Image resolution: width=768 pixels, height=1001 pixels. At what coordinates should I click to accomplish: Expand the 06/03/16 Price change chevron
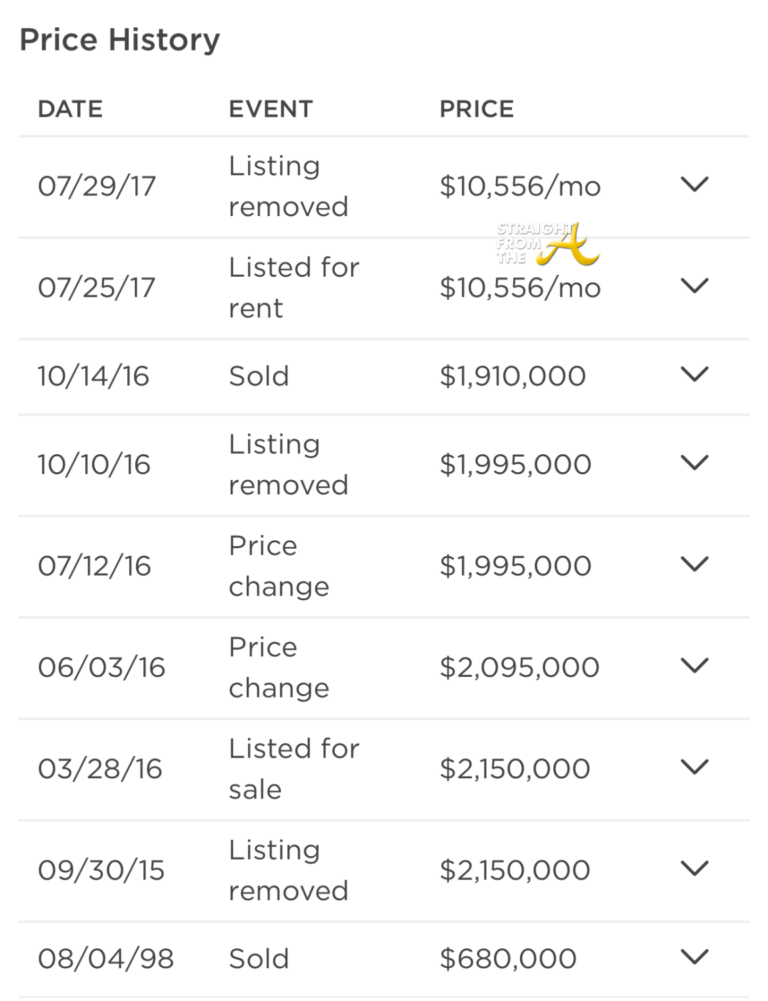694,665
